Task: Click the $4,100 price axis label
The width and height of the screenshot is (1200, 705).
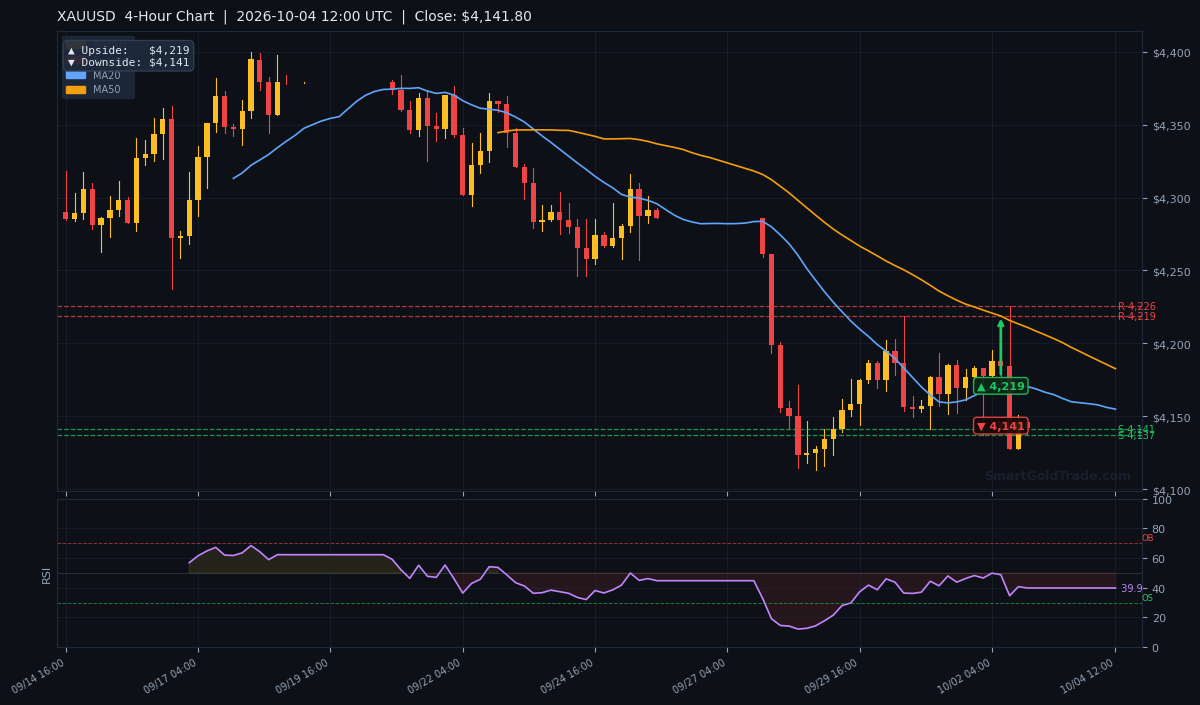Action: click(x=1171, y=491)
